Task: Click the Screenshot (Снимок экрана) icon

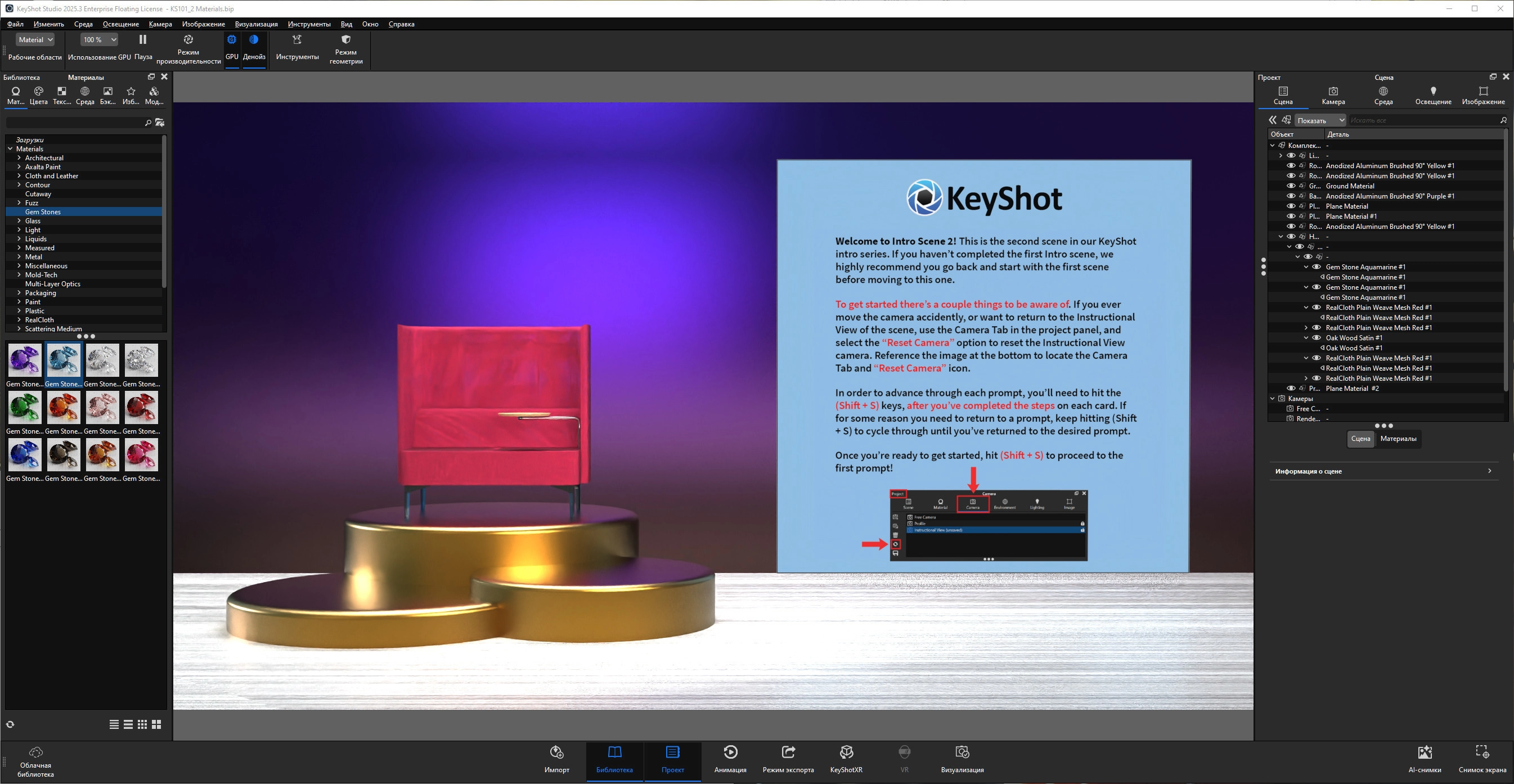Action: tap(1482, 753)
